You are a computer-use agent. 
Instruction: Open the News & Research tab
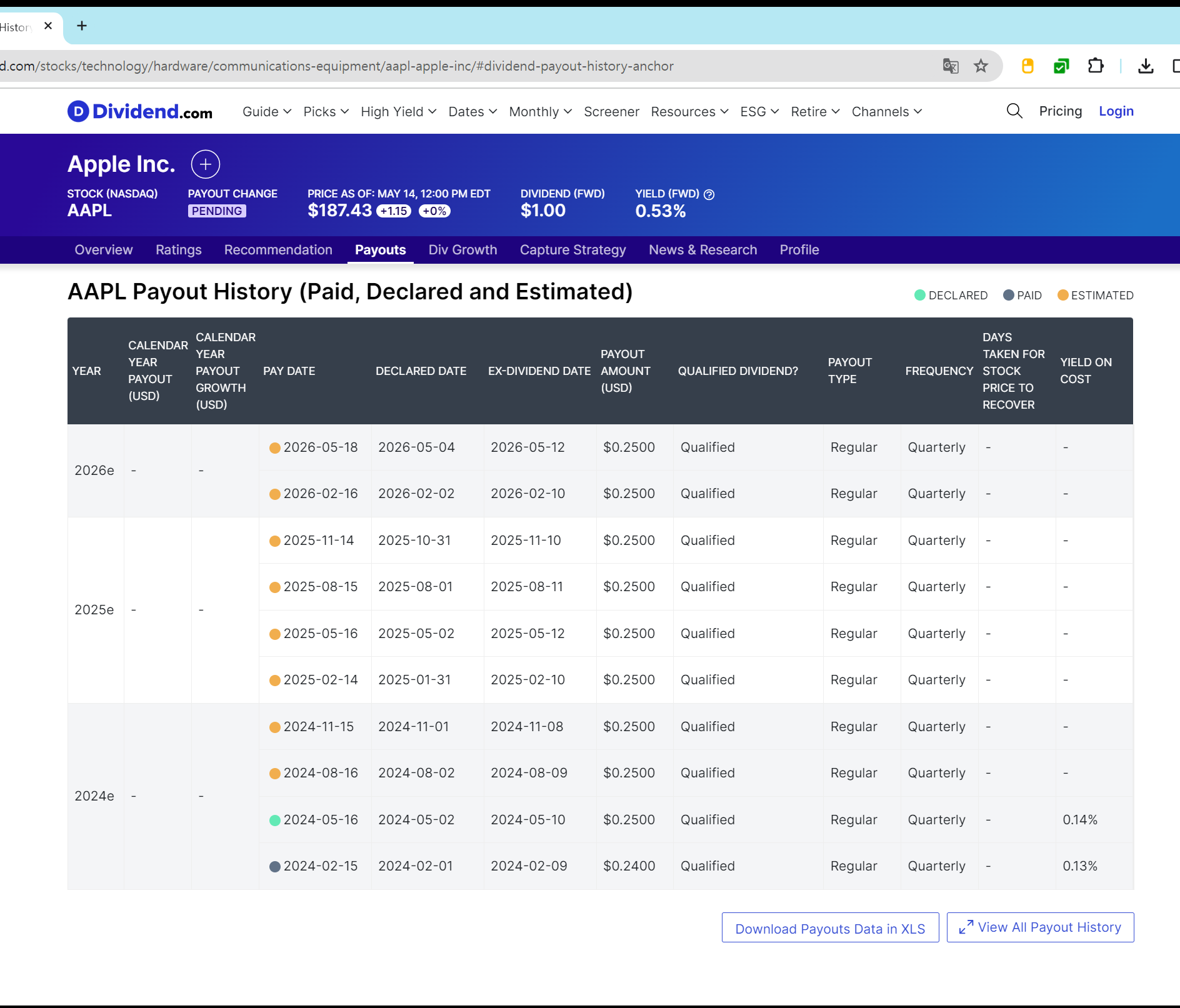point(703,250)
